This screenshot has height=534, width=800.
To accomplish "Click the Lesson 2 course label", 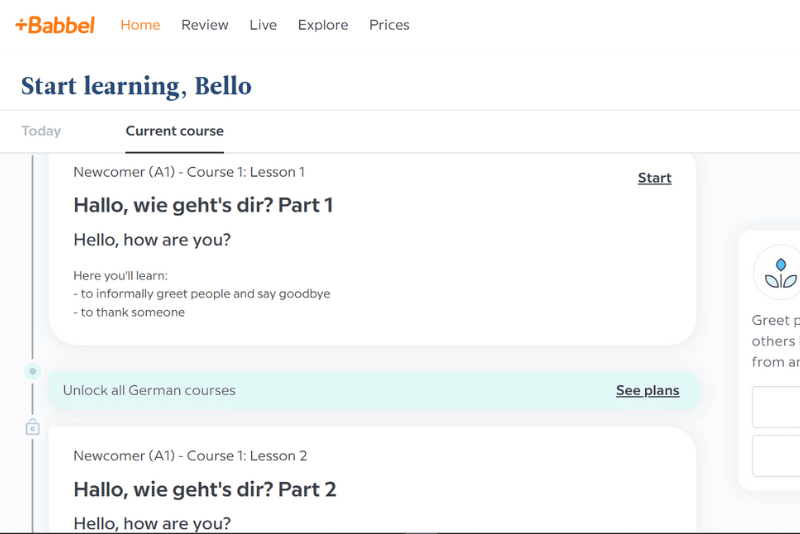I will (190, 456).
